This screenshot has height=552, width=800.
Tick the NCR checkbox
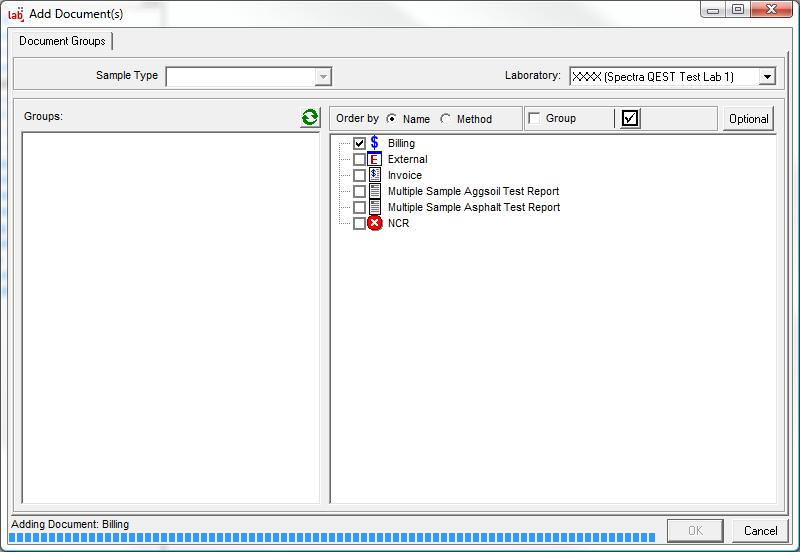pyautogui.click(x=359, y=223)
